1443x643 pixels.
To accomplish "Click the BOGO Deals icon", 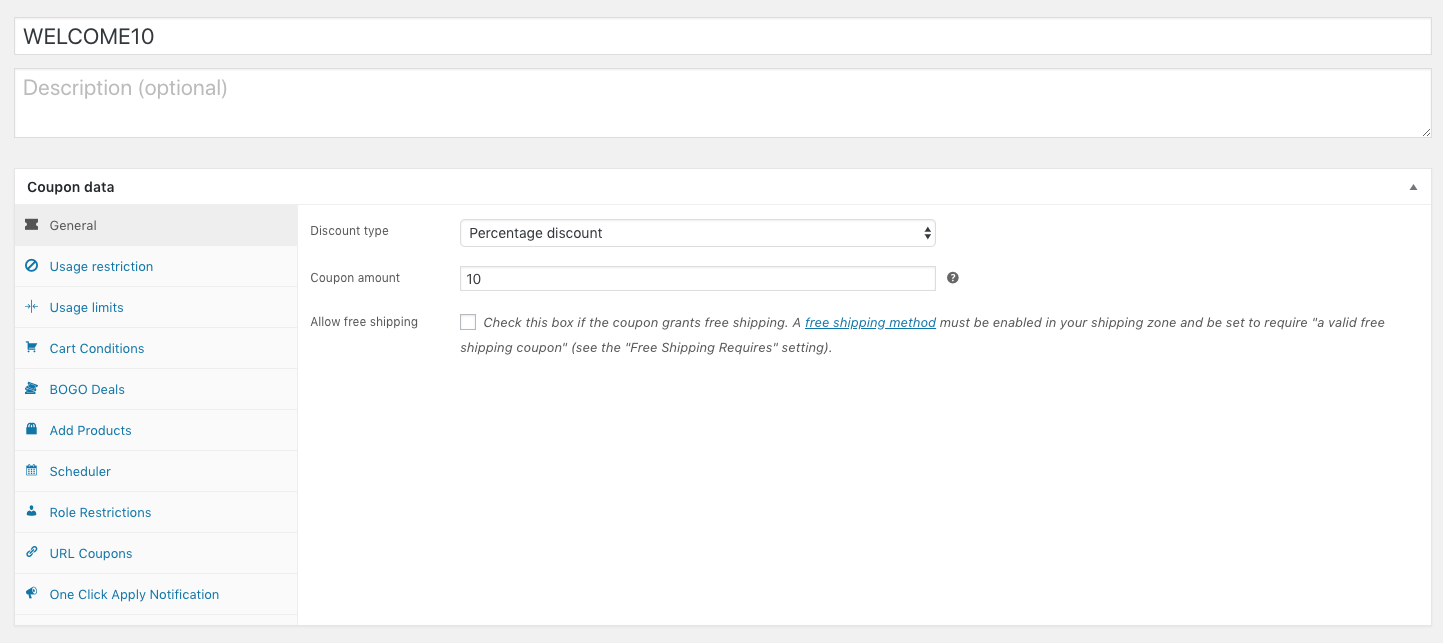I will (31, 389).
